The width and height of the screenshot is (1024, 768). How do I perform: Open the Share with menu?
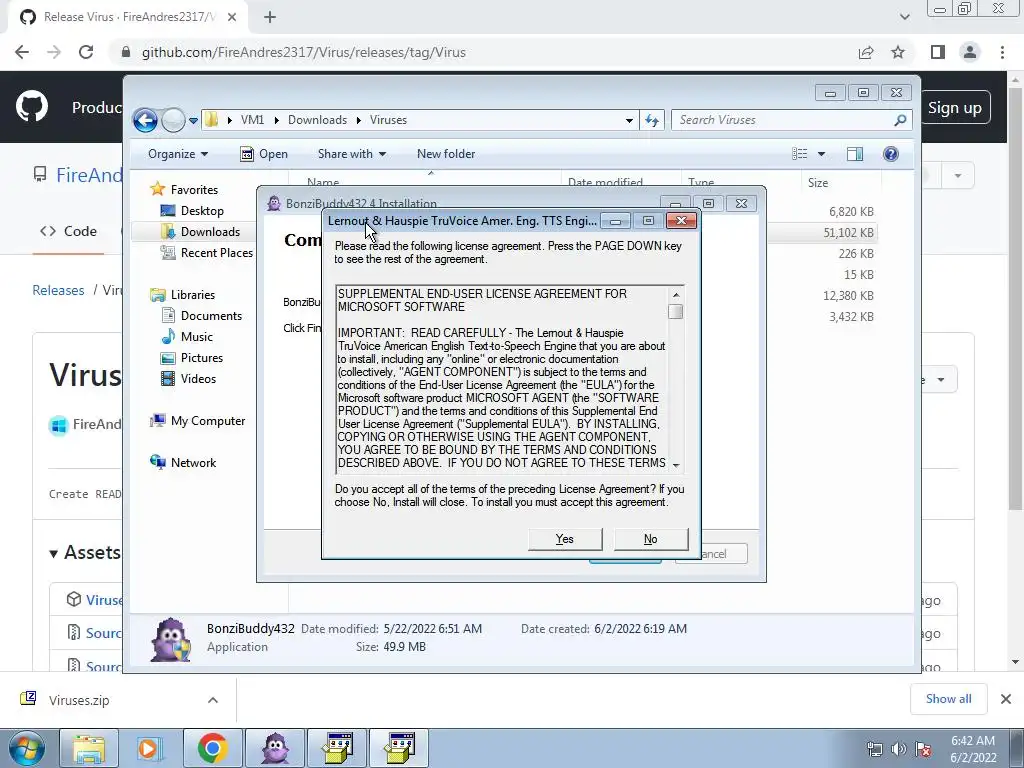(x=351, y=154)
